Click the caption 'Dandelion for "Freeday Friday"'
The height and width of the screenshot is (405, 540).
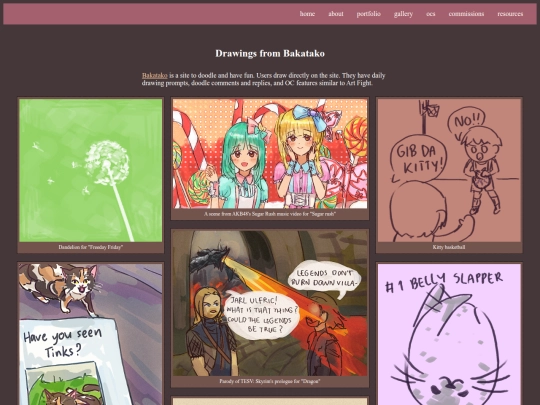pyautogui.click(x=91, y=247)
